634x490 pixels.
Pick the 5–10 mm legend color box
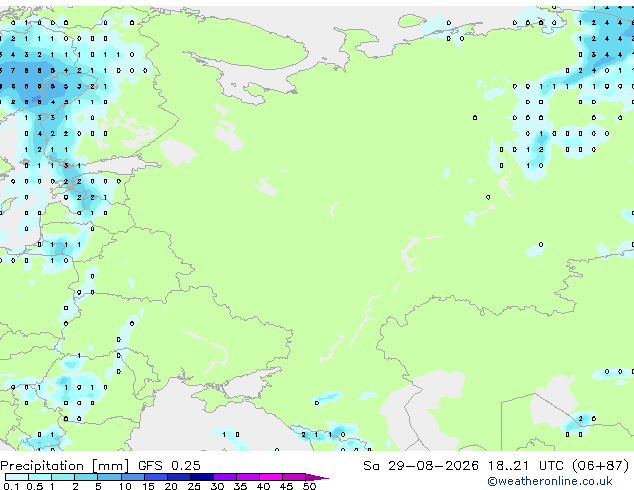tap(110, 477)
